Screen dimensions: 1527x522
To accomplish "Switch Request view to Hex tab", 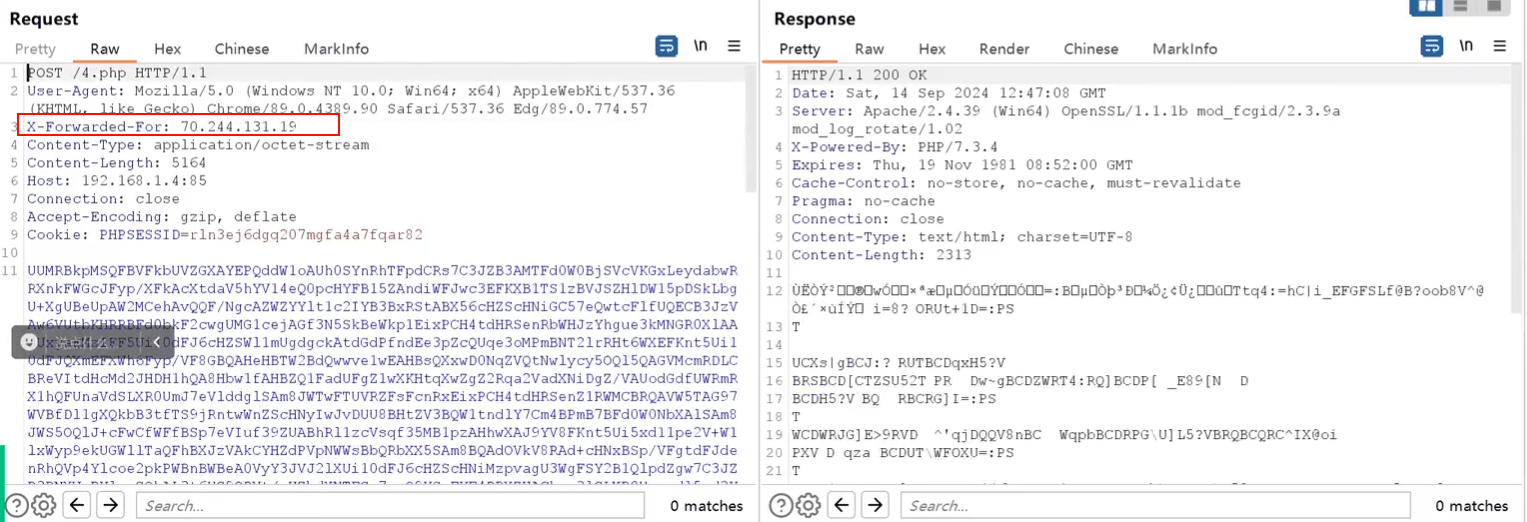I will point(167,48).
